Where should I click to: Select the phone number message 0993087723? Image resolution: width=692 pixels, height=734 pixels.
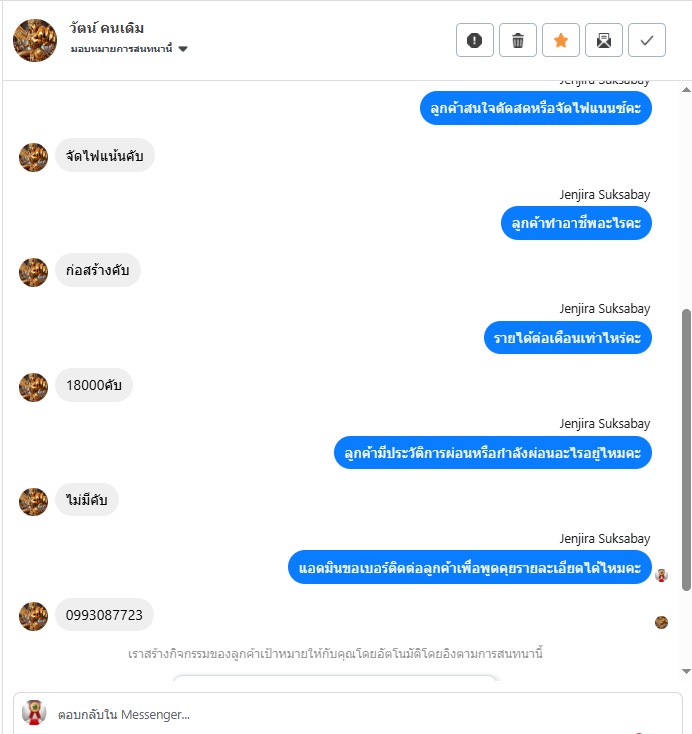tap(104, 615)
